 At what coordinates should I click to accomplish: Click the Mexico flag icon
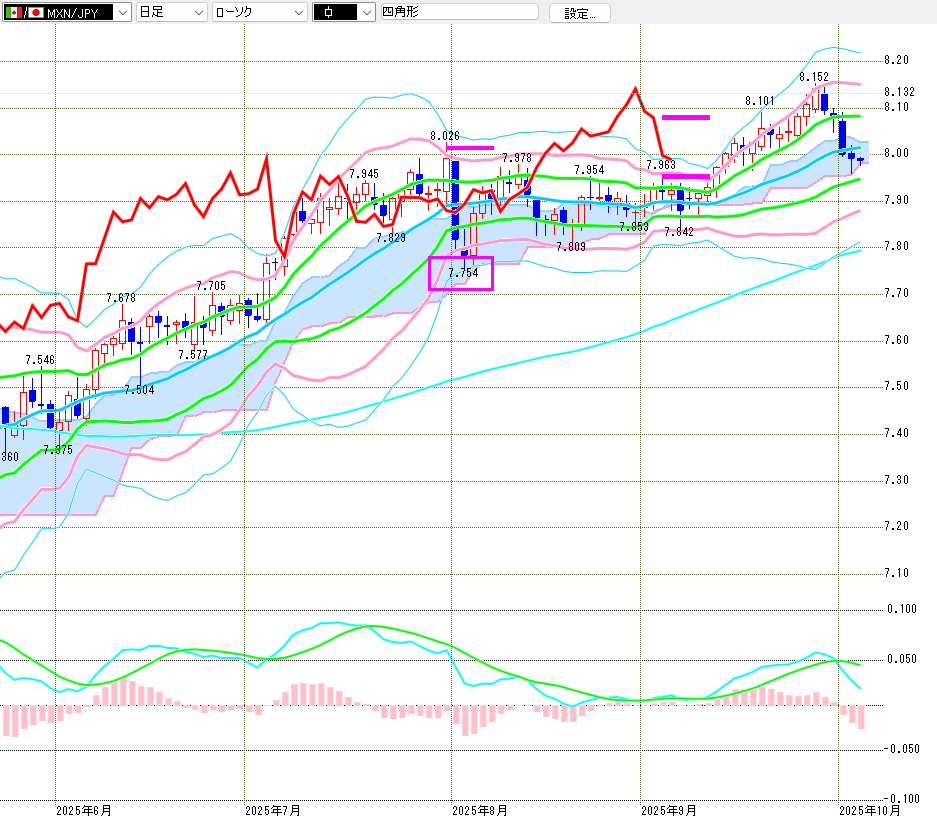click(x=13, y=13)
